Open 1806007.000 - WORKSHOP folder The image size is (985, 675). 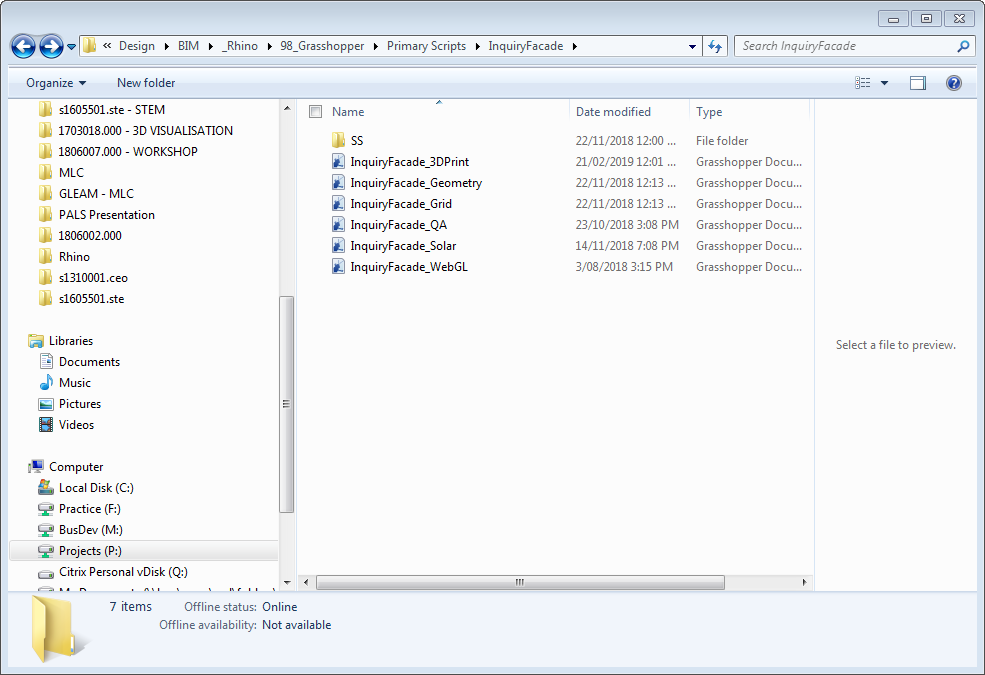pos(128,152)
